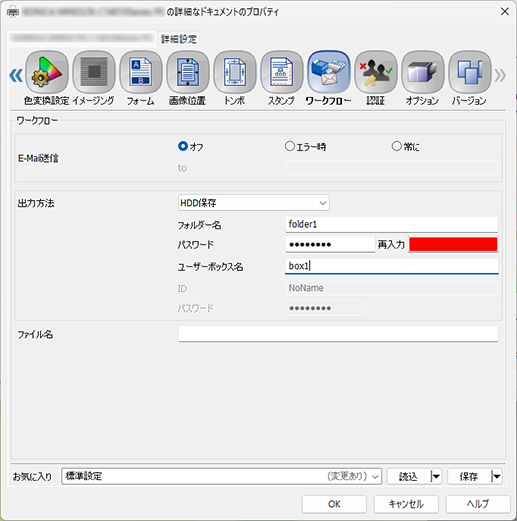The width and height of the screenshot is (517, 521).
Task: Click the E-Mail to address field
Action: click(x=392, y=168)
